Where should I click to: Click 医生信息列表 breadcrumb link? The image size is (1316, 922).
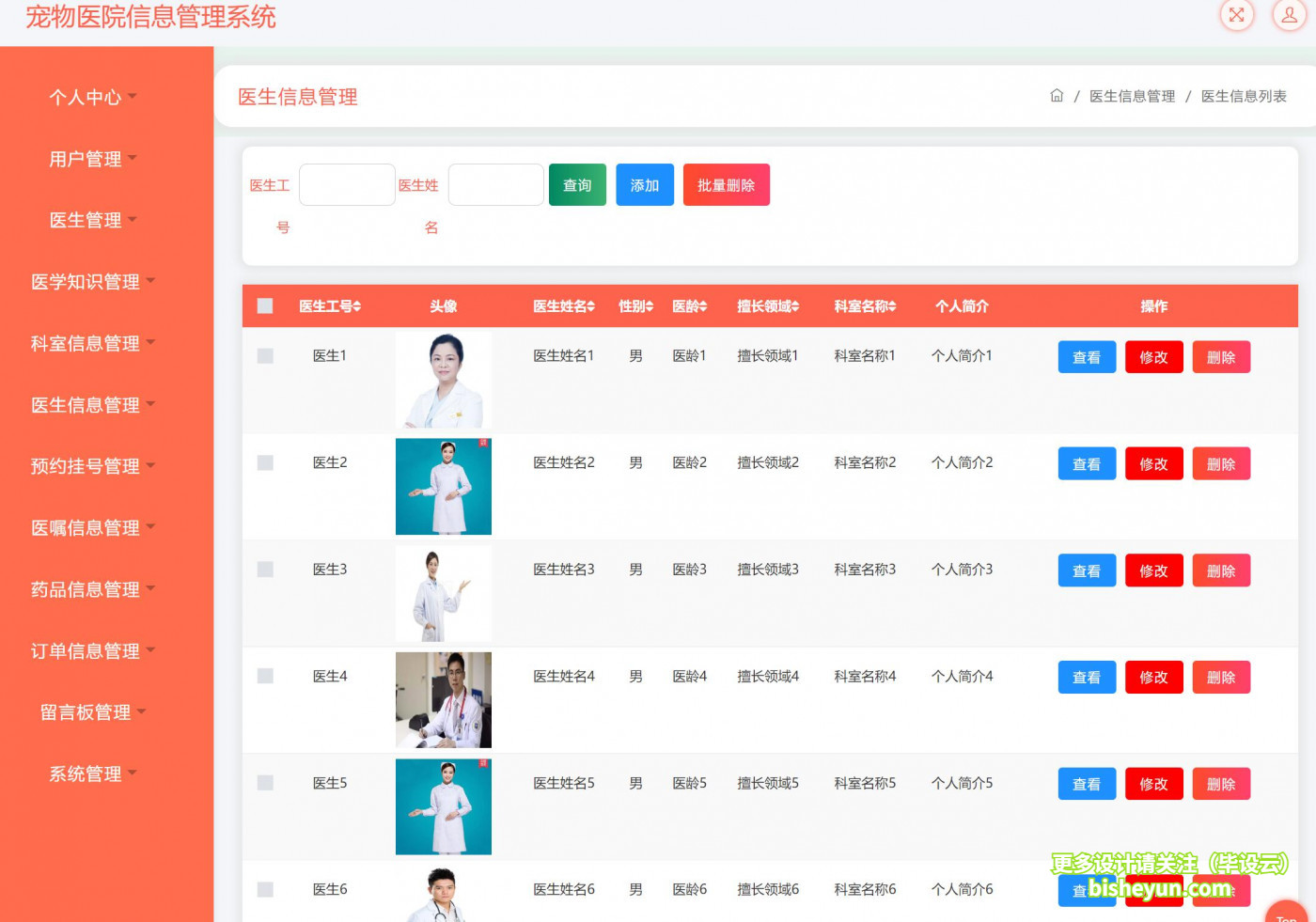tap(1244, 96)
